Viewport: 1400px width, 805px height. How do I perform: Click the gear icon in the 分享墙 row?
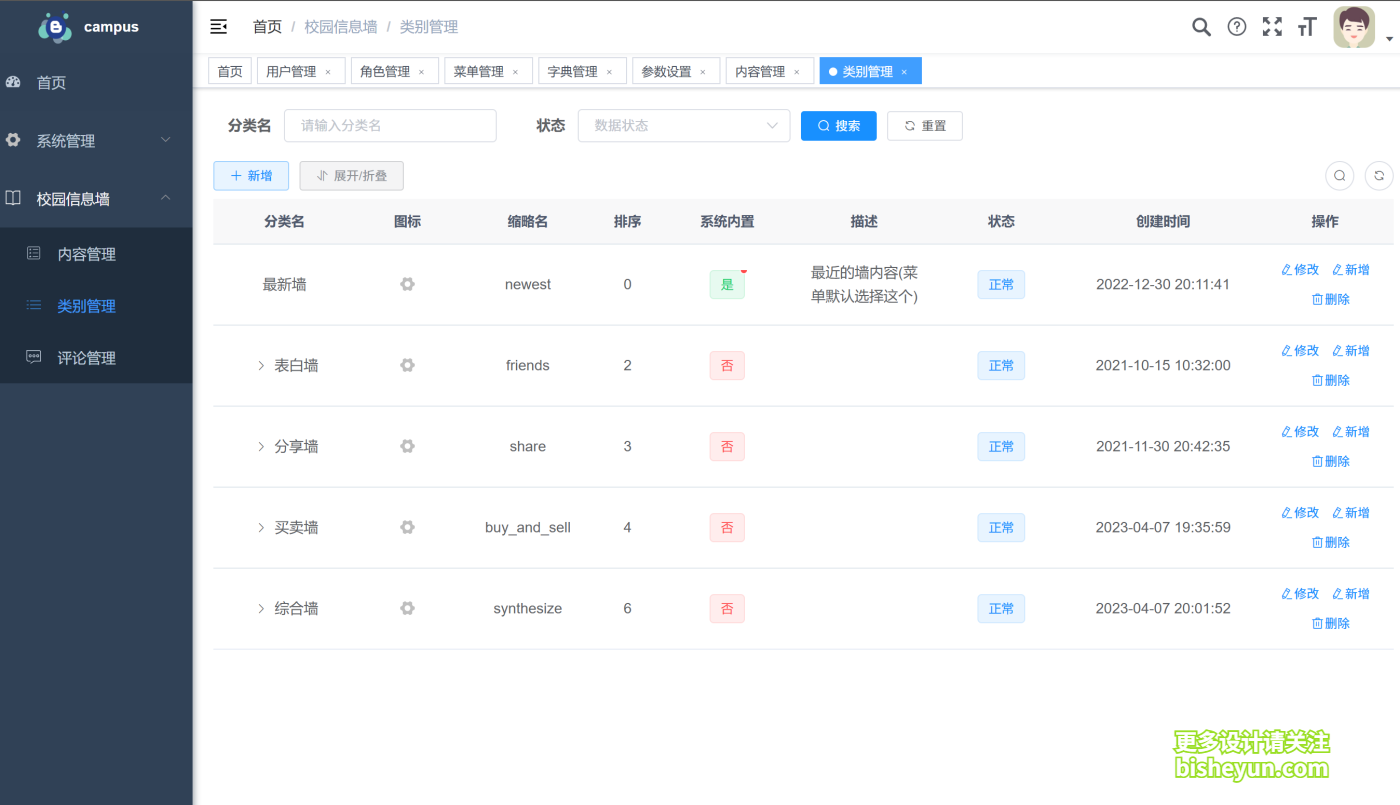pyautogui.click(x=407, y=446)
